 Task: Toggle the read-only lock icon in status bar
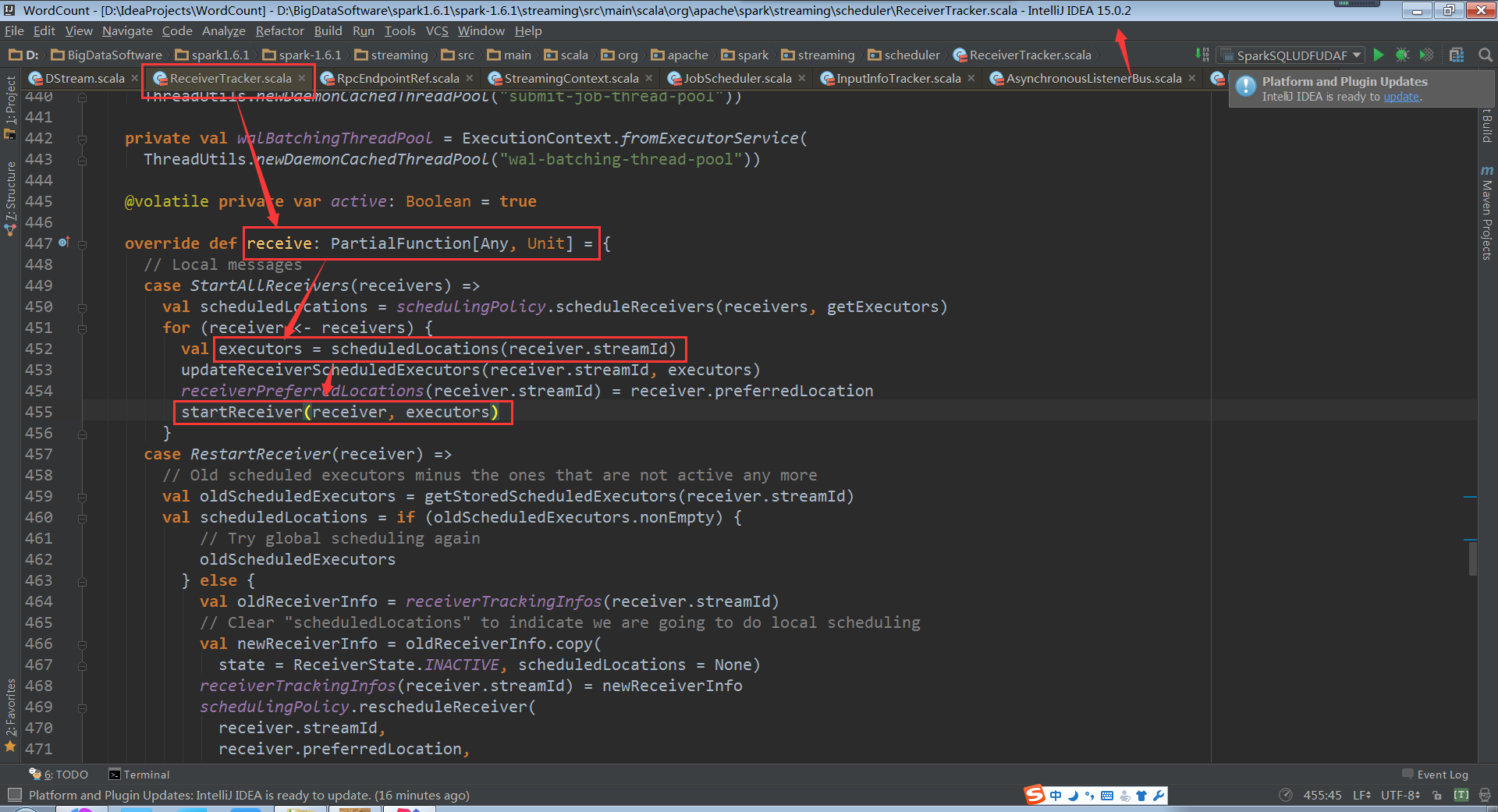[x=1437, y=795]
